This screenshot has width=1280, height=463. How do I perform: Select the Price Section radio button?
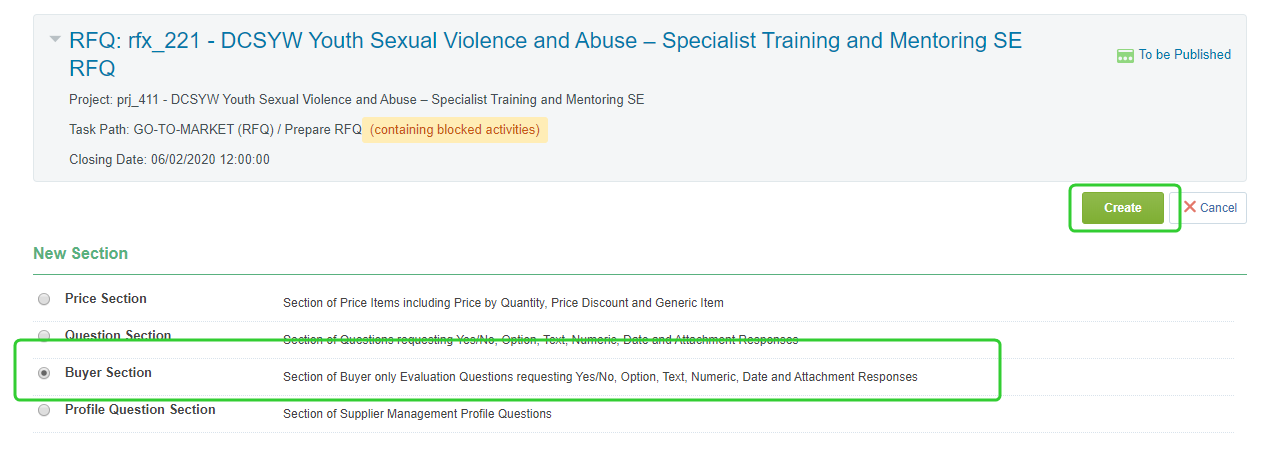(x=43, y=299)
